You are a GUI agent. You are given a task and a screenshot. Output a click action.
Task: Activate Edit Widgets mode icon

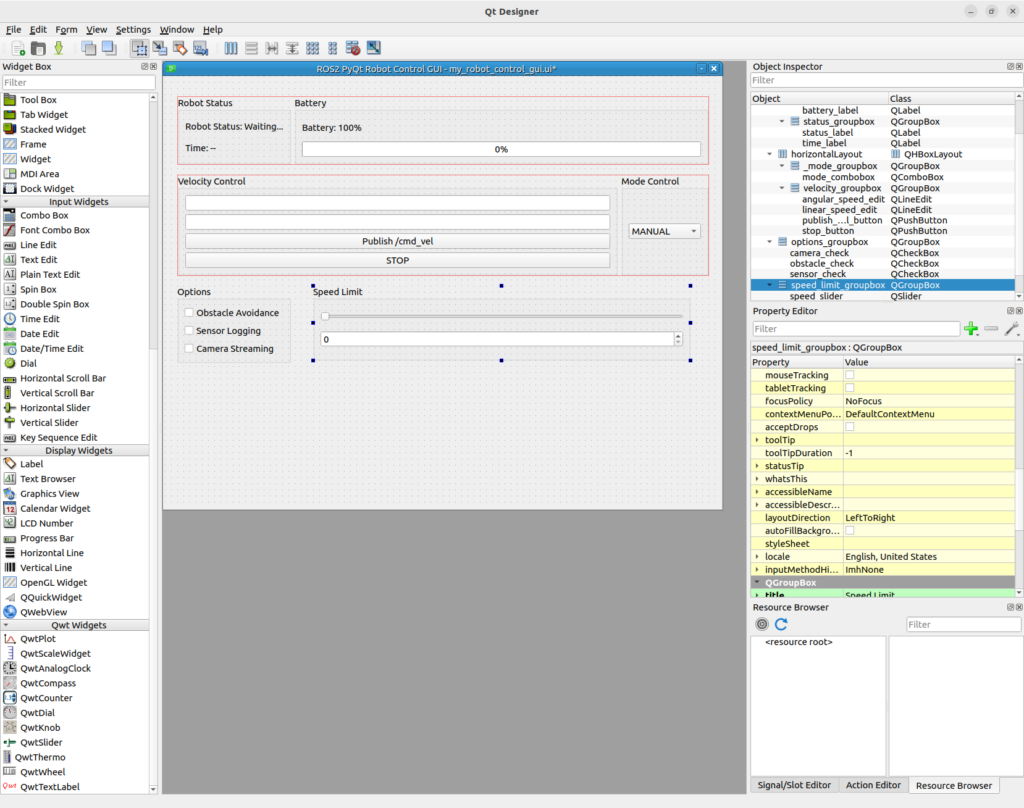coord(139,48)
